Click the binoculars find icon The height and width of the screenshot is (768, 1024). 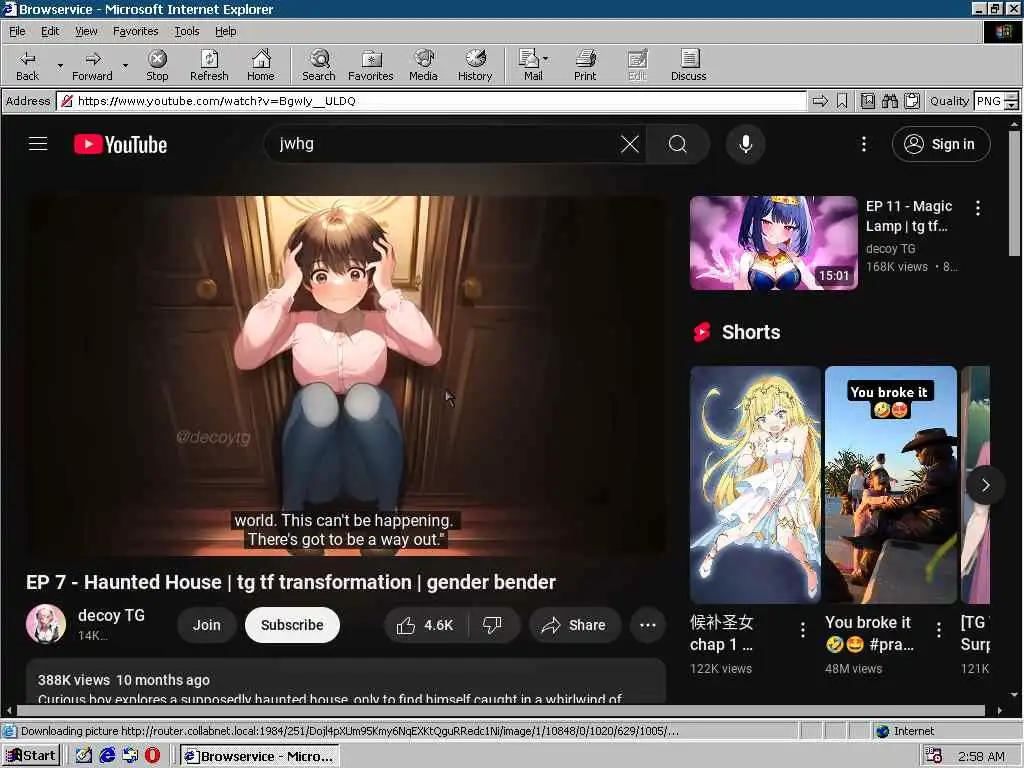point(889,101)
